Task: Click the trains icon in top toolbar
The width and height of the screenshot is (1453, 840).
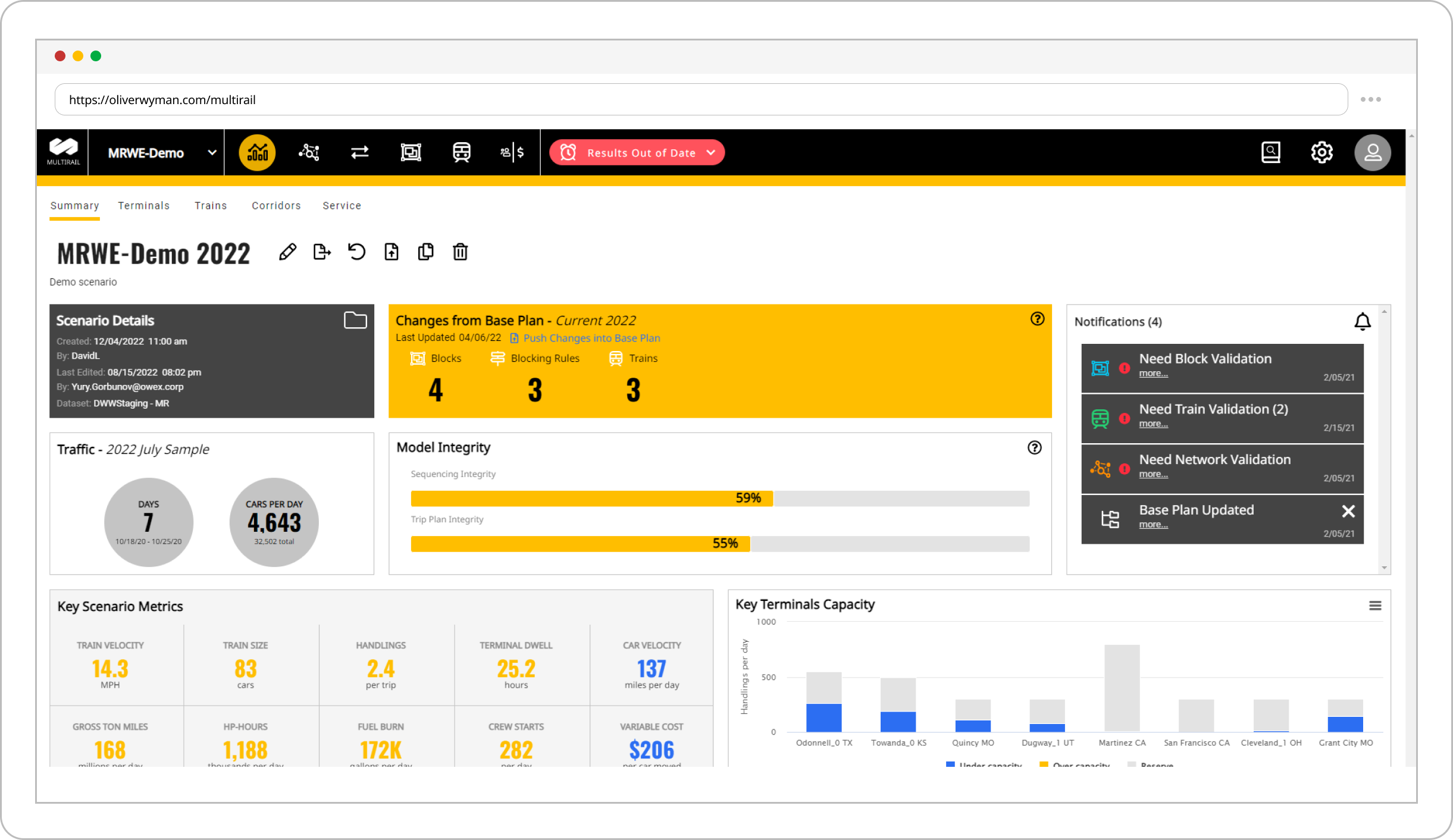Action: pos(461,153)
